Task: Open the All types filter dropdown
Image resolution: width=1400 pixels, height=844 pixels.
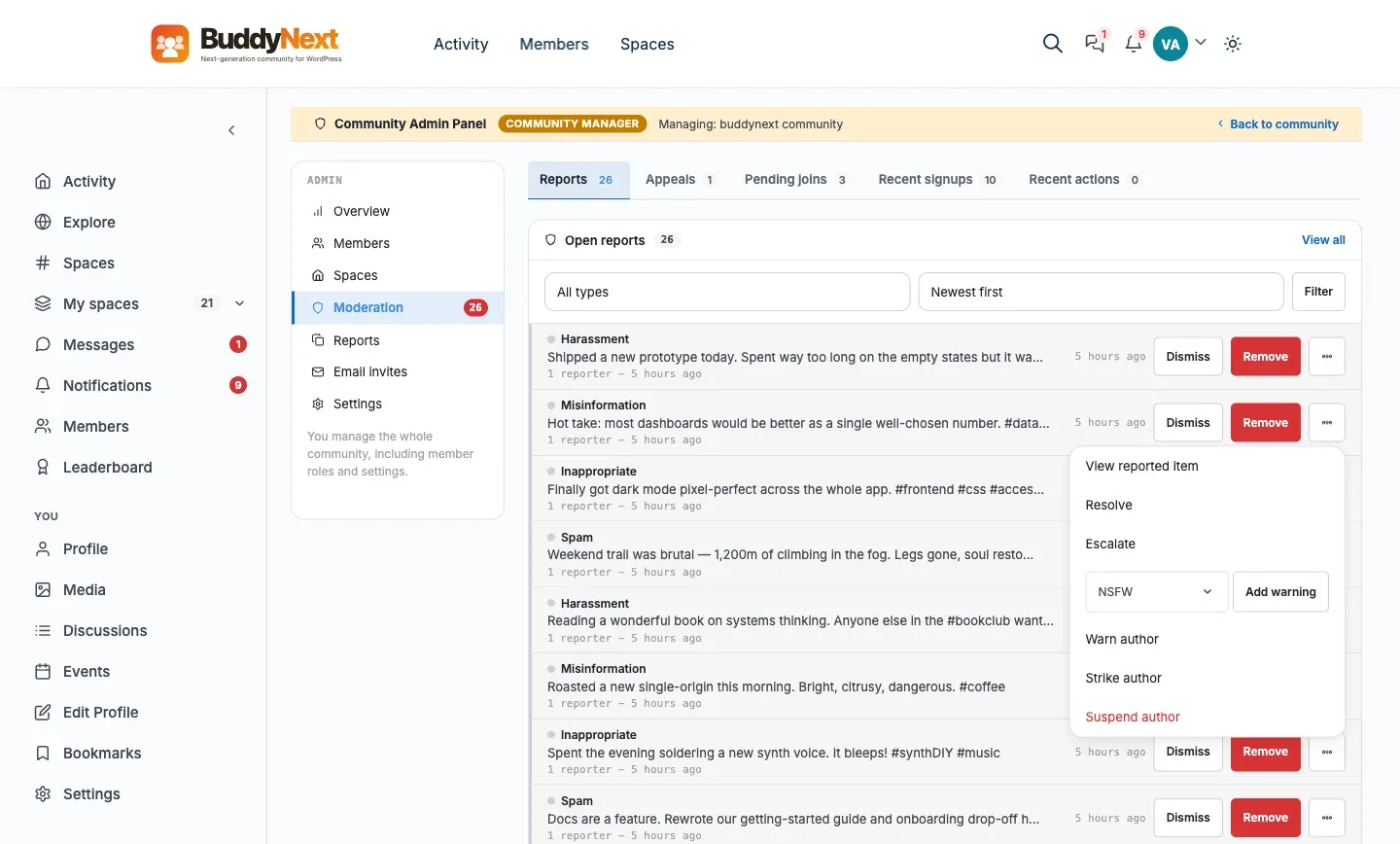Action: (727, 292)
